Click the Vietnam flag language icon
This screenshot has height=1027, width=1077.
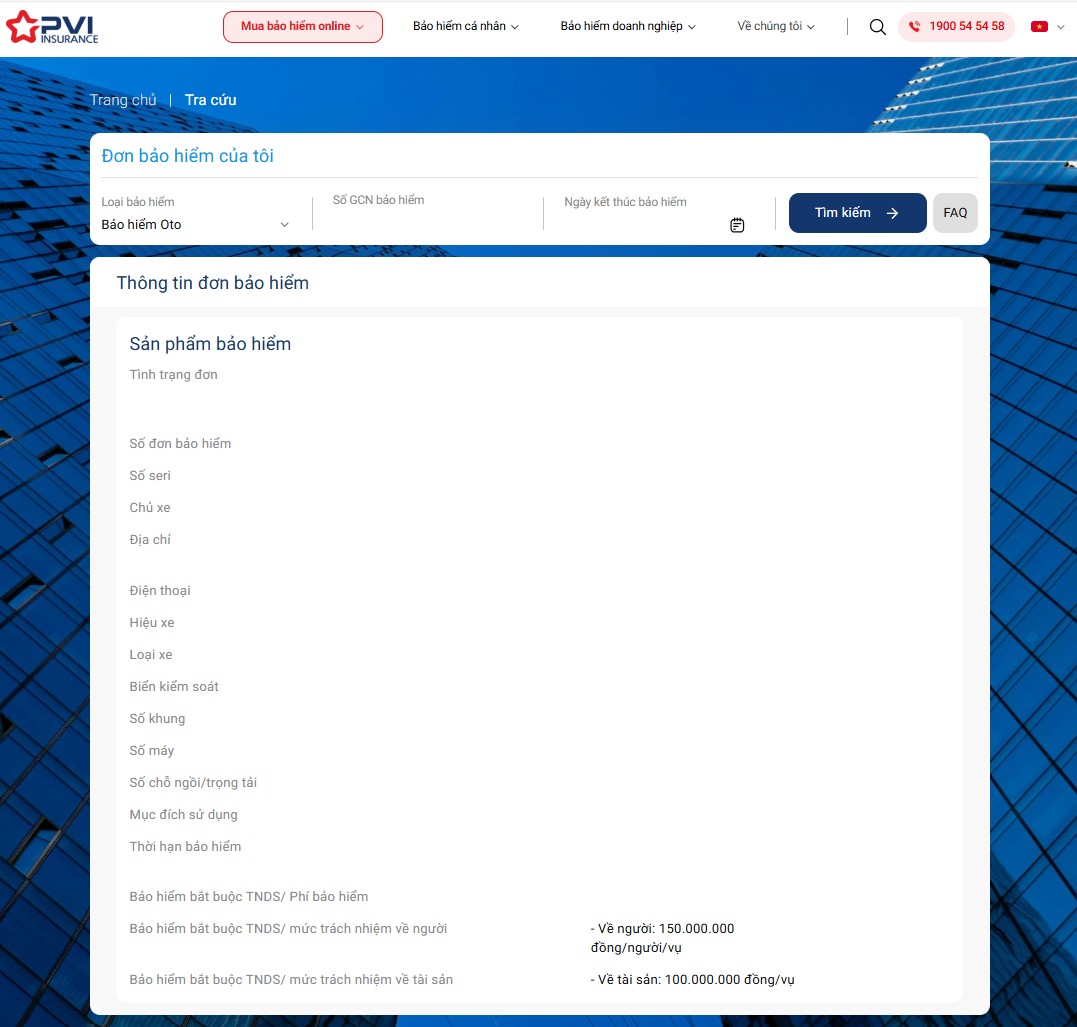coord(1039,26)
